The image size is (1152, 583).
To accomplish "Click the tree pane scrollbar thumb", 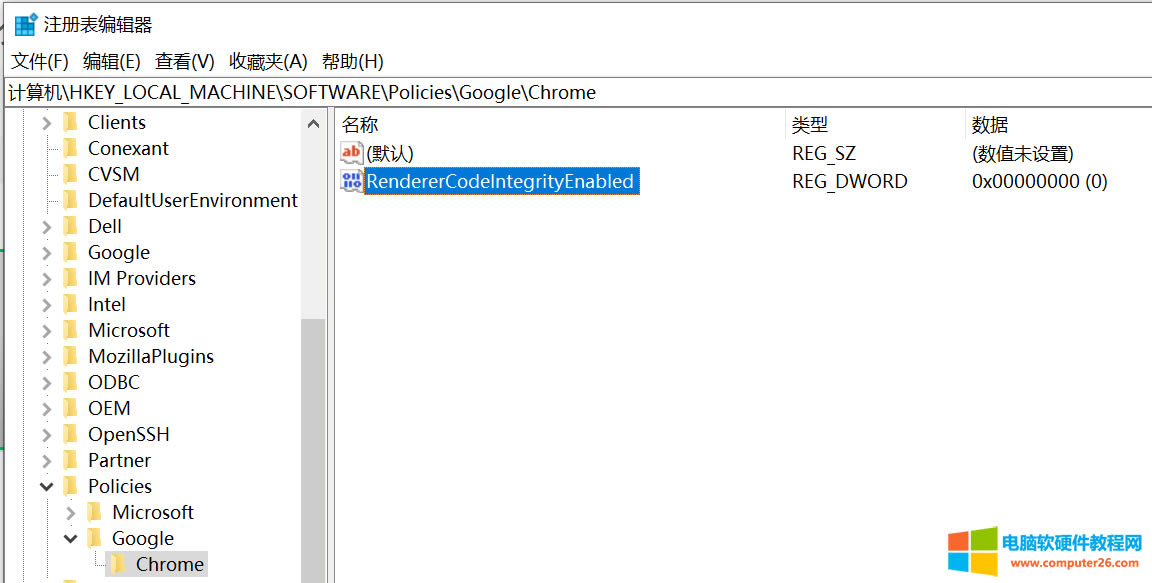I will pos(314,451).
